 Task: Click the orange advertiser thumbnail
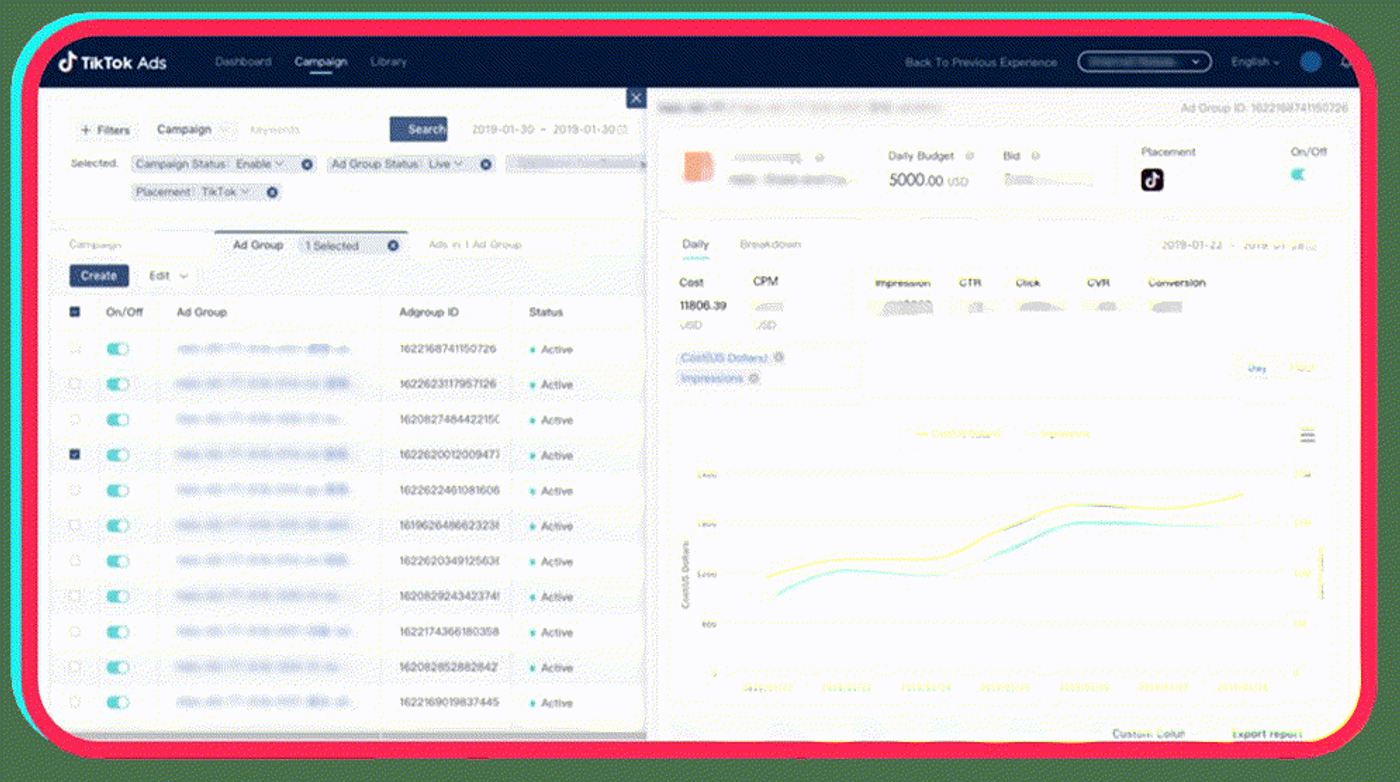tap(698, 168)
